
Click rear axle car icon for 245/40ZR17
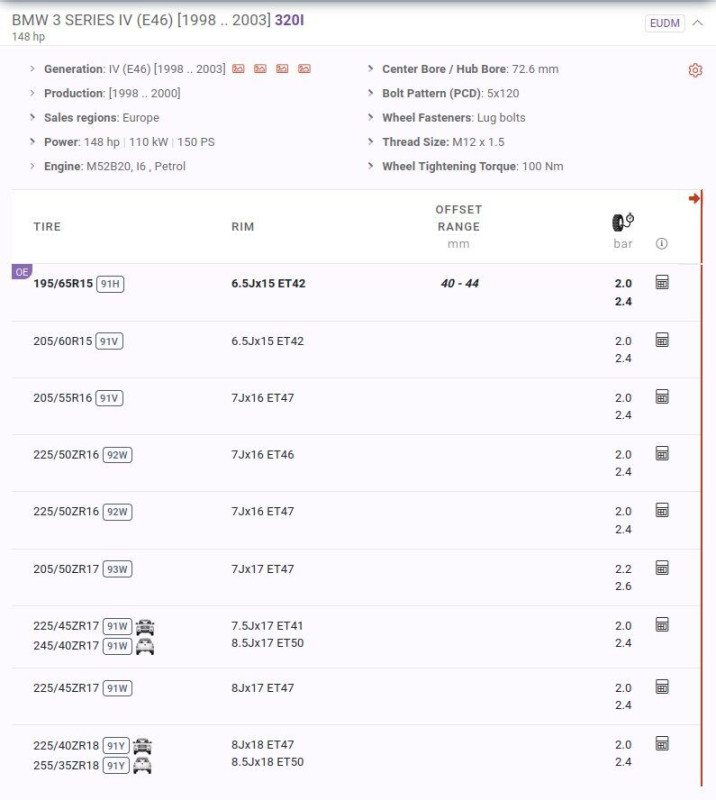(x=145, y=646)
